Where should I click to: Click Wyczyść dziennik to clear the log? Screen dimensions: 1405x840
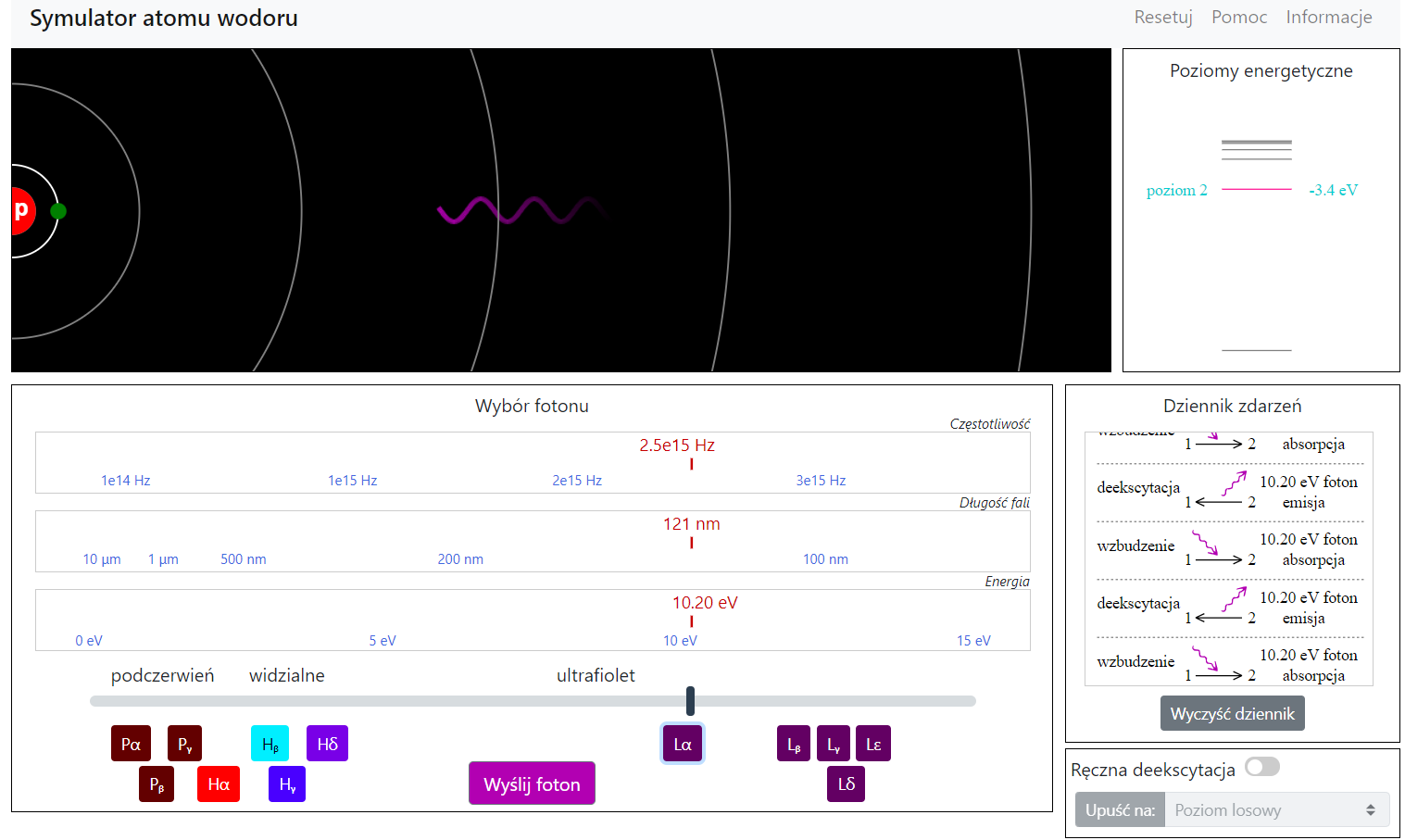[x=1232, y=713]
